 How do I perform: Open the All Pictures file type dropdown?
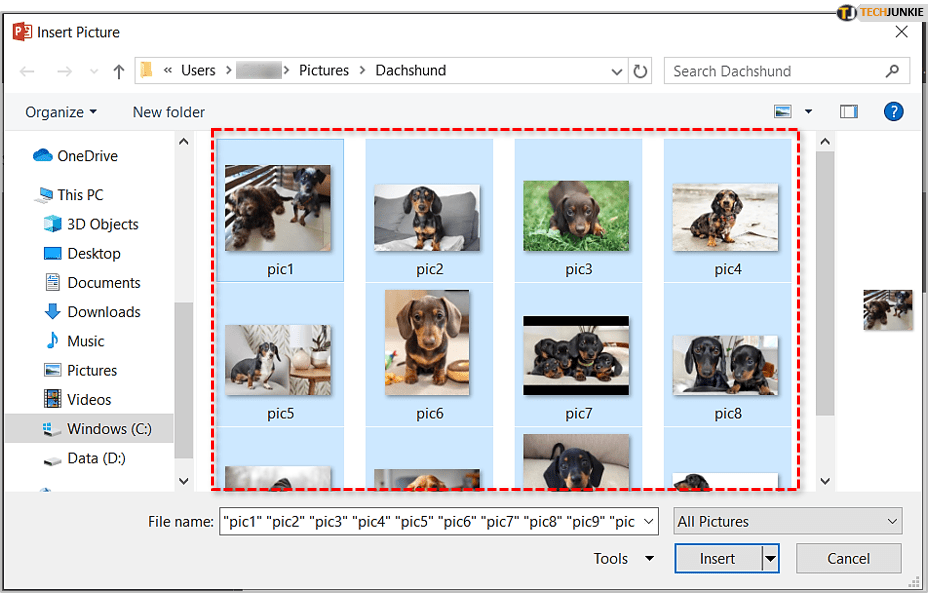tap(788, 521)
